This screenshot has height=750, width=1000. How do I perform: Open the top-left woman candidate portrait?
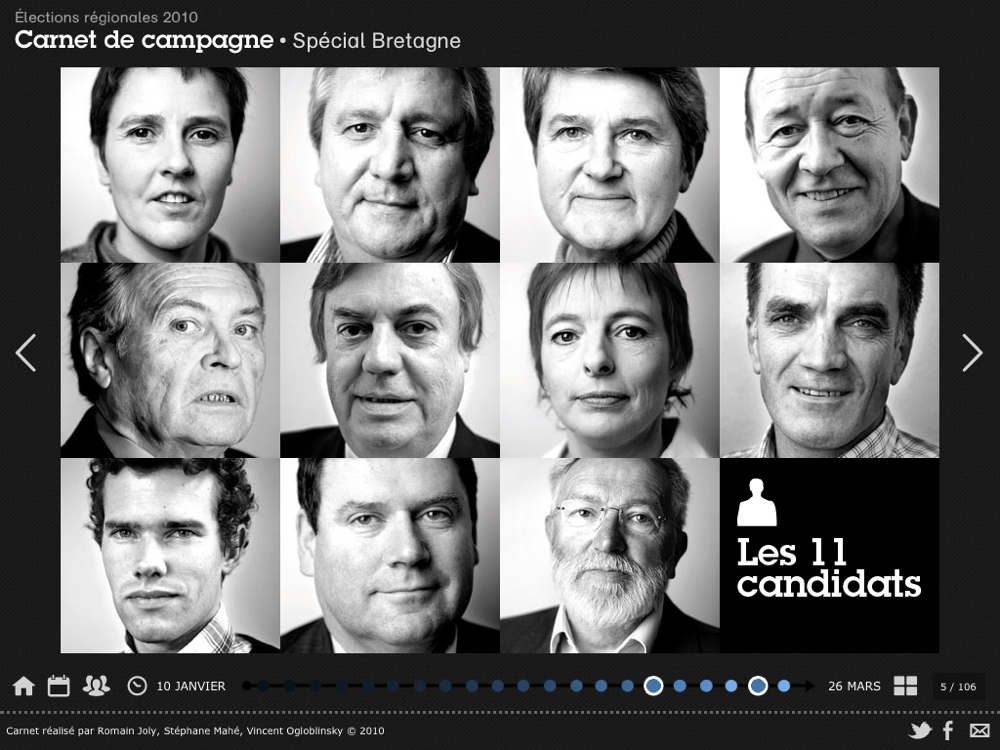click(x=170, y=165)
